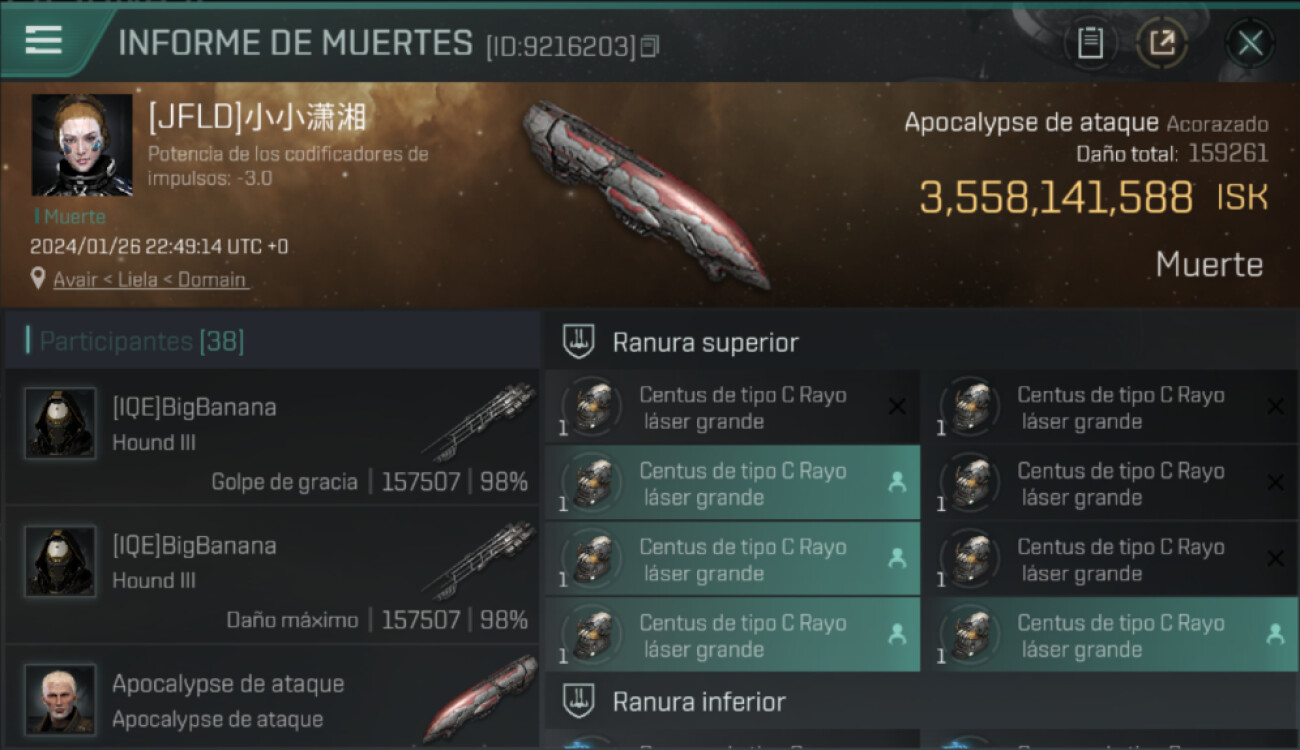Close the Informe de Muertes window
Viewport: 1300px width, 750px height.
tap(1250, 43)
